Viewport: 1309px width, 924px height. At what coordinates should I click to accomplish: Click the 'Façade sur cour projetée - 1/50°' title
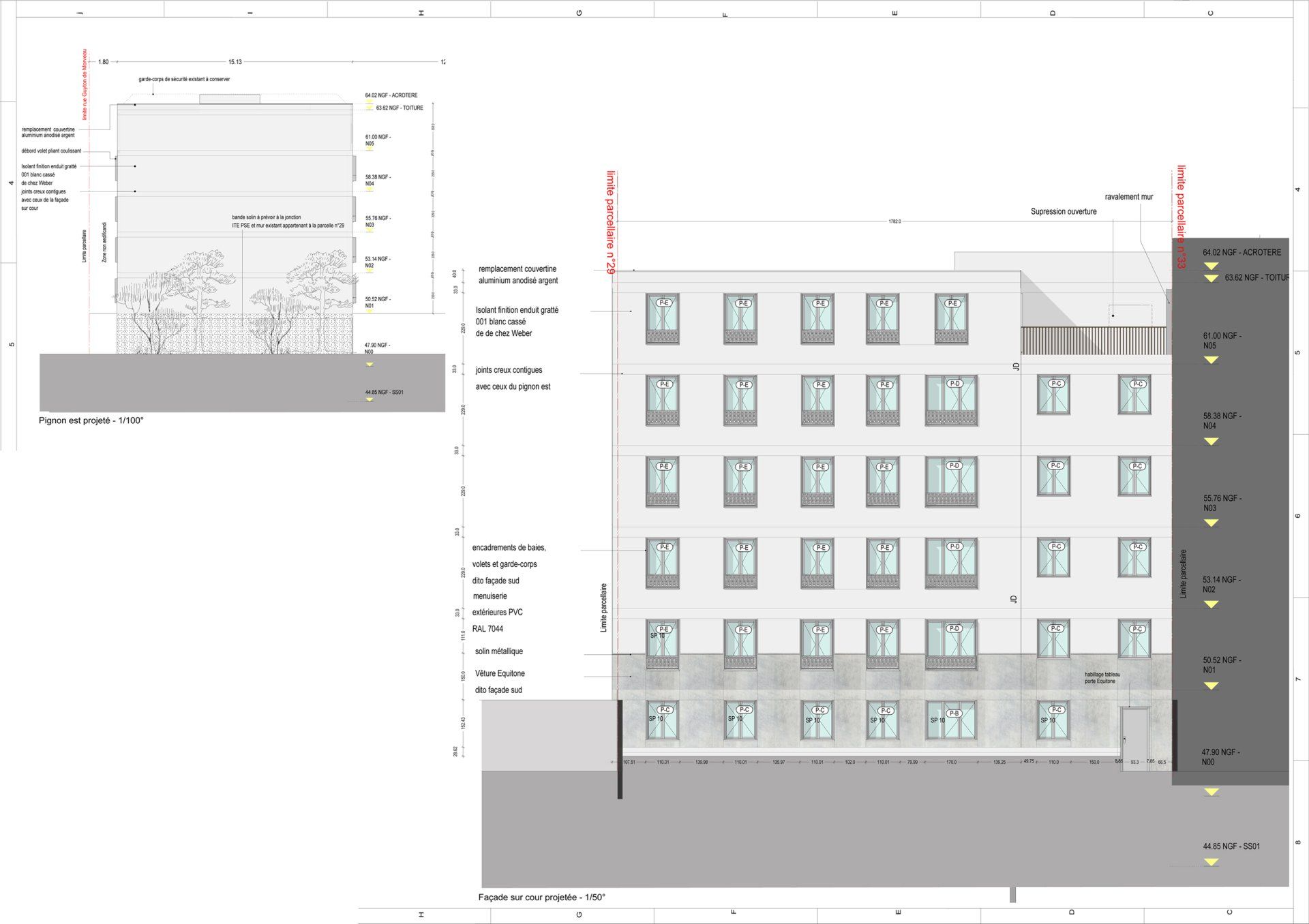click(x=541, y=897)
